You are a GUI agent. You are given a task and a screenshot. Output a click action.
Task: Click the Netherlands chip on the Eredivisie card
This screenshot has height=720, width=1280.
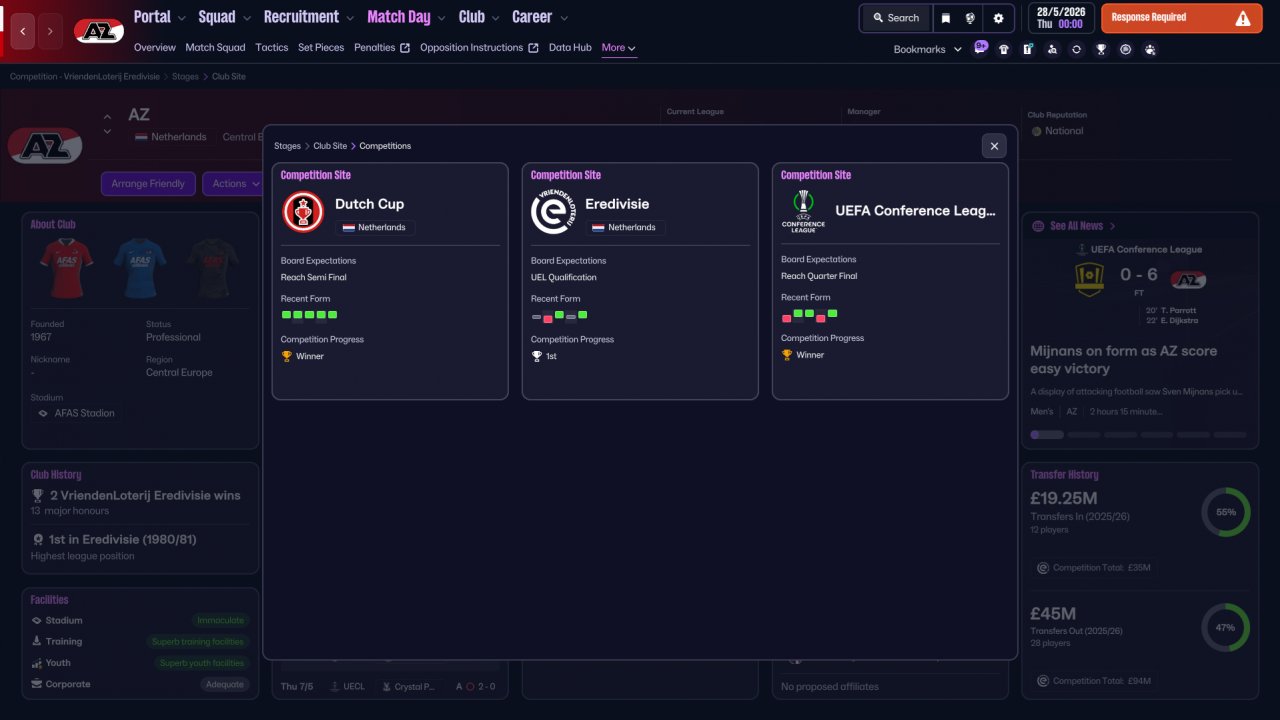coord(625,228)
